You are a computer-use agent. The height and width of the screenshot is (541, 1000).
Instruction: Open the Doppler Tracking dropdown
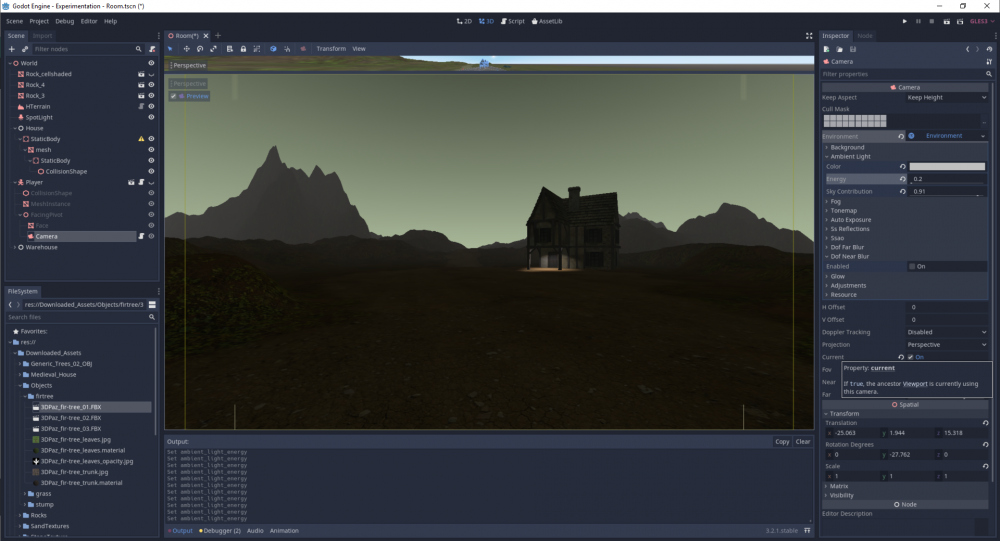[x=946, y=332]
